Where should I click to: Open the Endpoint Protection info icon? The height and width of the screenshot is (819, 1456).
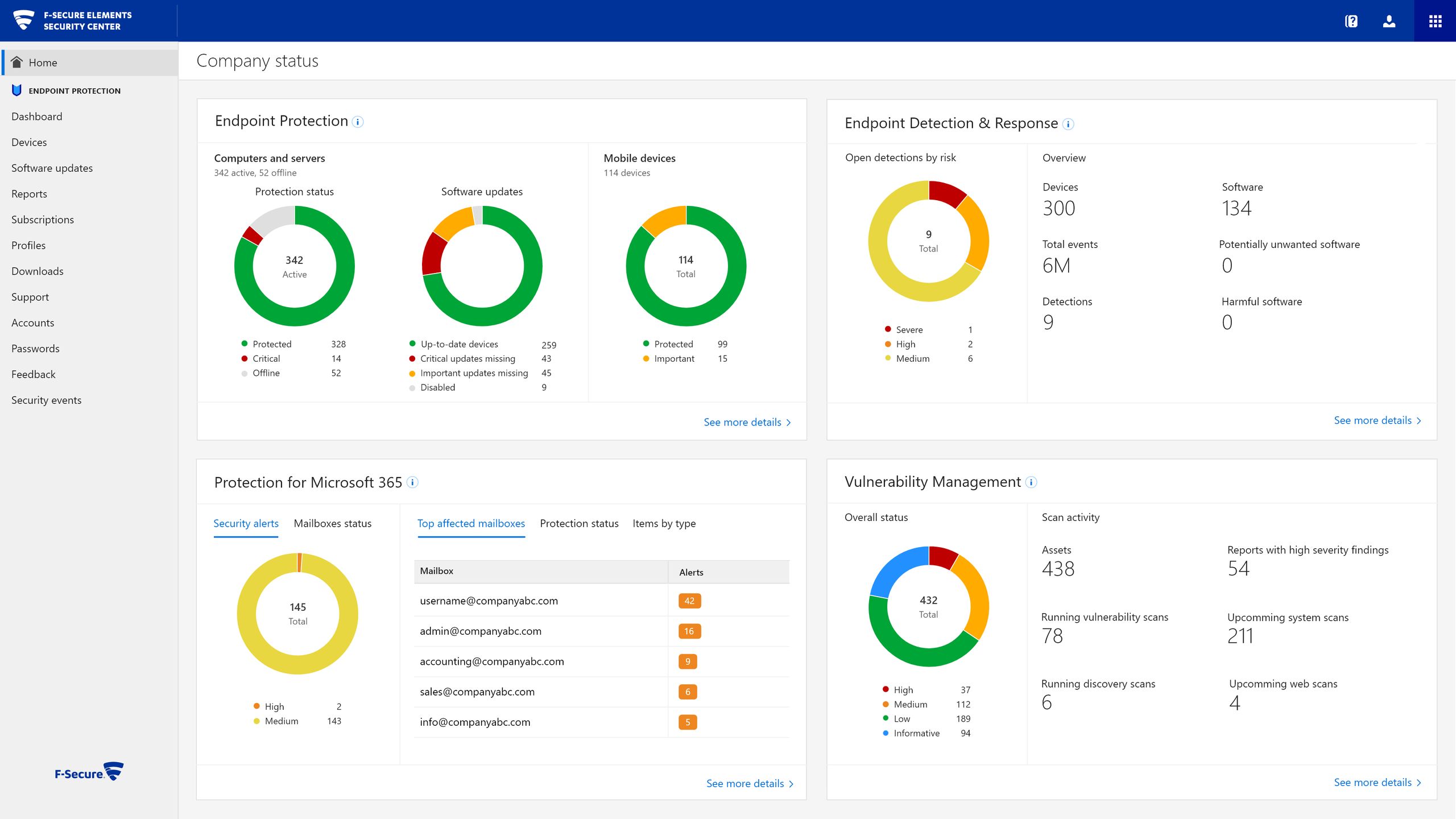click(358, 121)
